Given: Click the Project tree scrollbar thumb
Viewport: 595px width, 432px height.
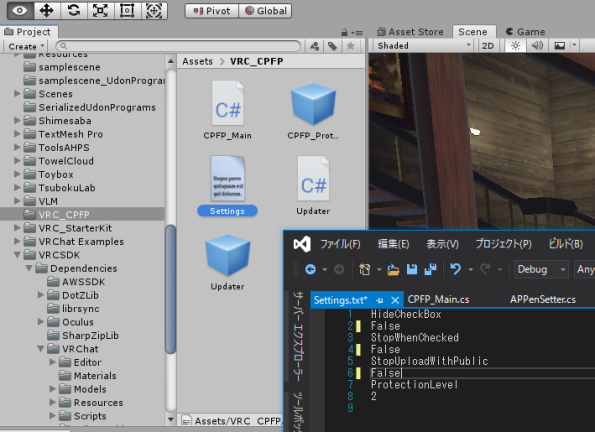Looking at the screenshot, I should 171,289.
